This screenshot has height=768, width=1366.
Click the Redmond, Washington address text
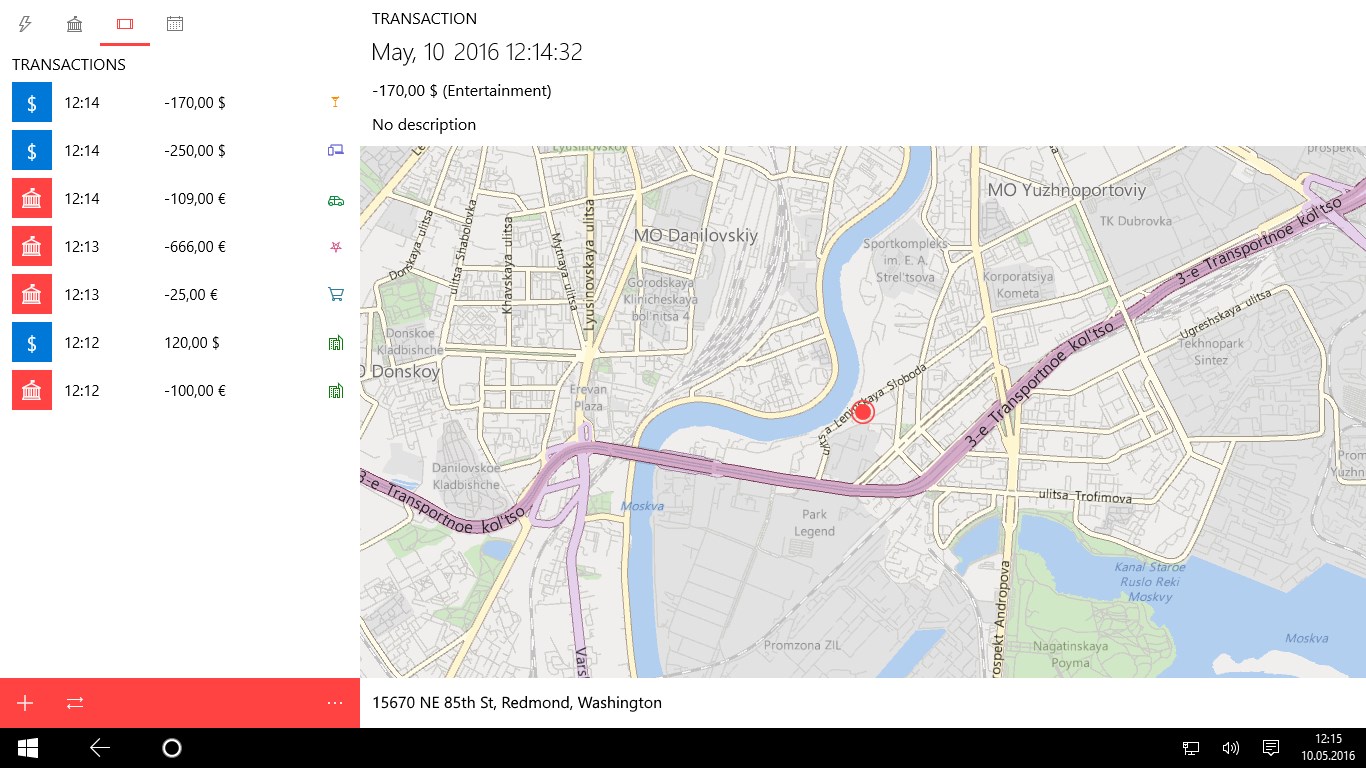517,703
